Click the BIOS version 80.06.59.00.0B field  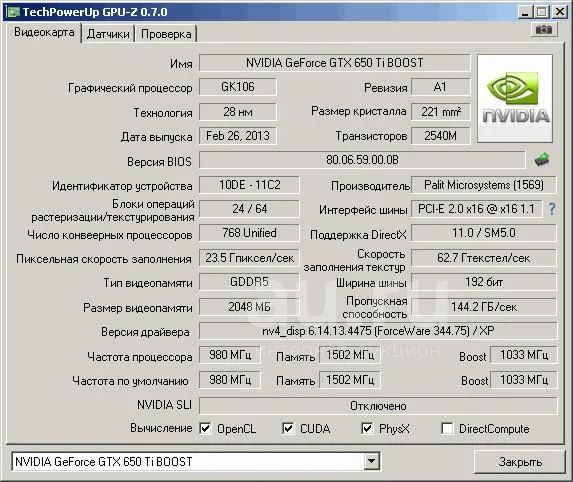click(x=362, y=160)
